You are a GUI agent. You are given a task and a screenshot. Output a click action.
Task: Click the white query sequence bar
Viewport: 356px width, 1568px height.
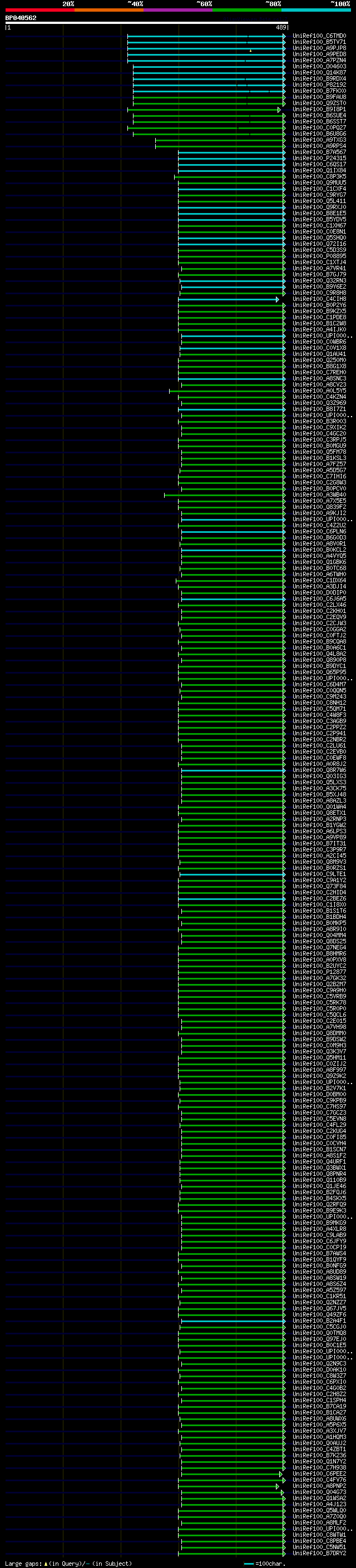coord(147,23)
